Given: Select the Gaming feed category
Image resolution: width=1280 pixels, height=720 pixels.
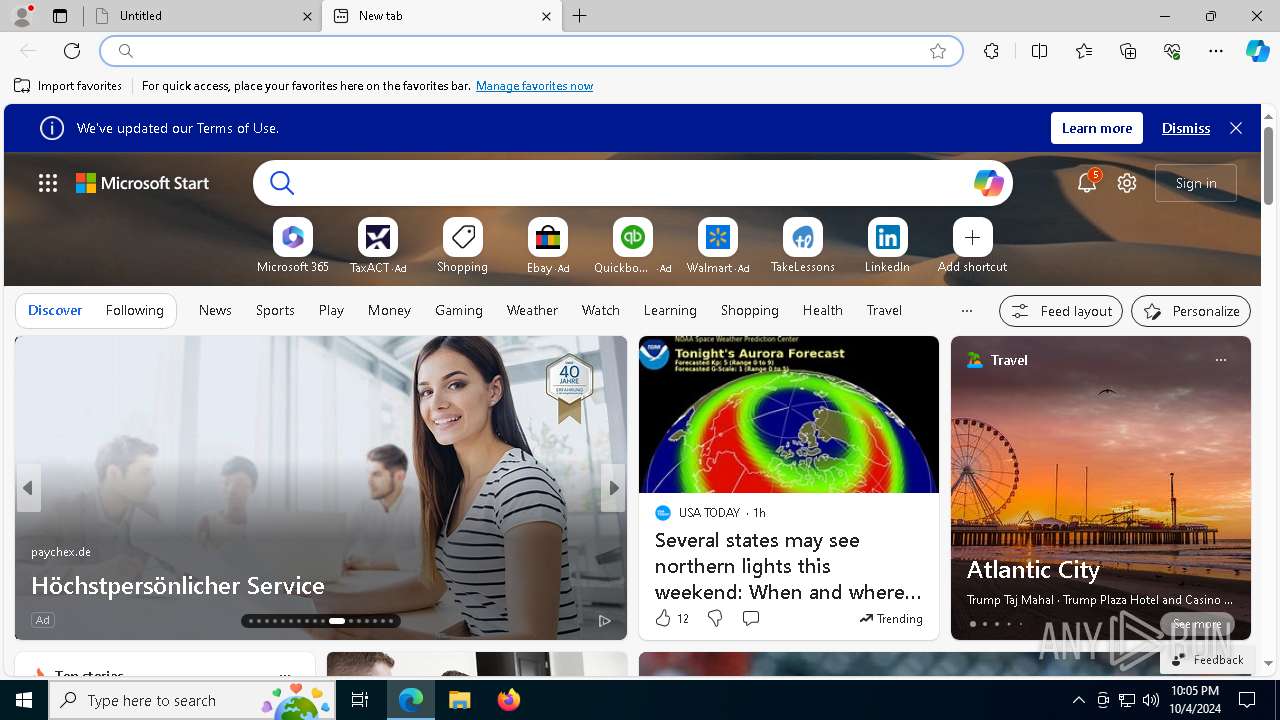Looking at the screenshot, I should click(459, 311).
